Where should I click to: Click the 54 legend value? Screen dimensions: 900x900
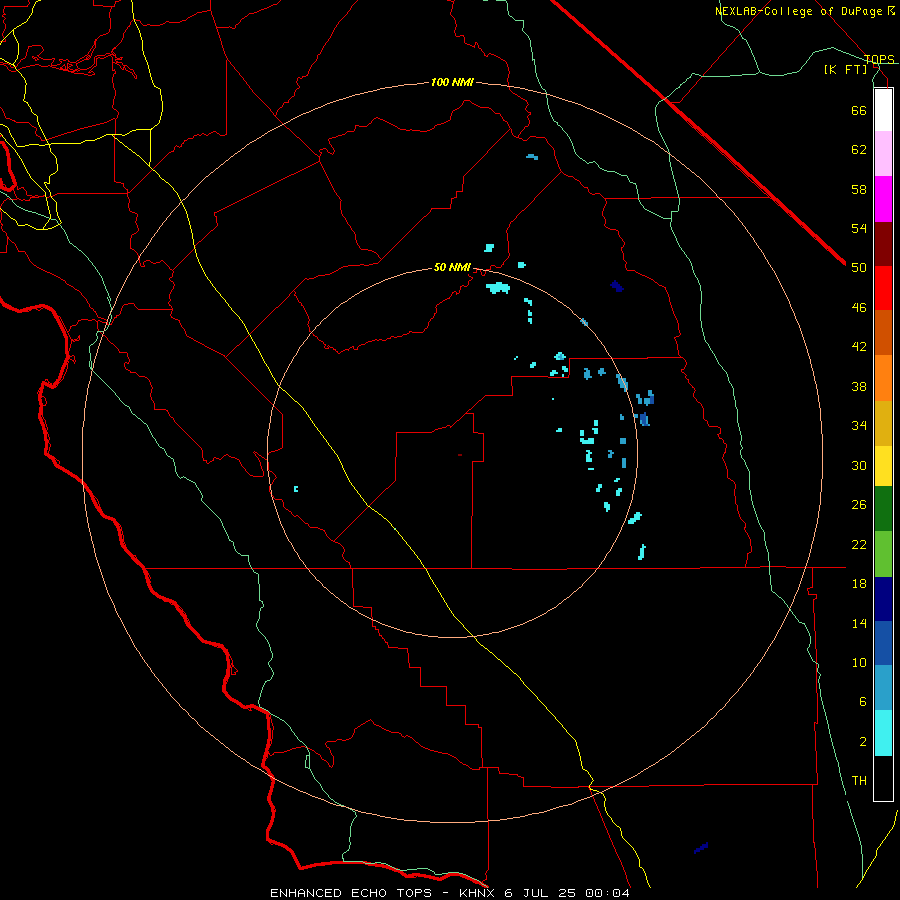pos(859,228)
